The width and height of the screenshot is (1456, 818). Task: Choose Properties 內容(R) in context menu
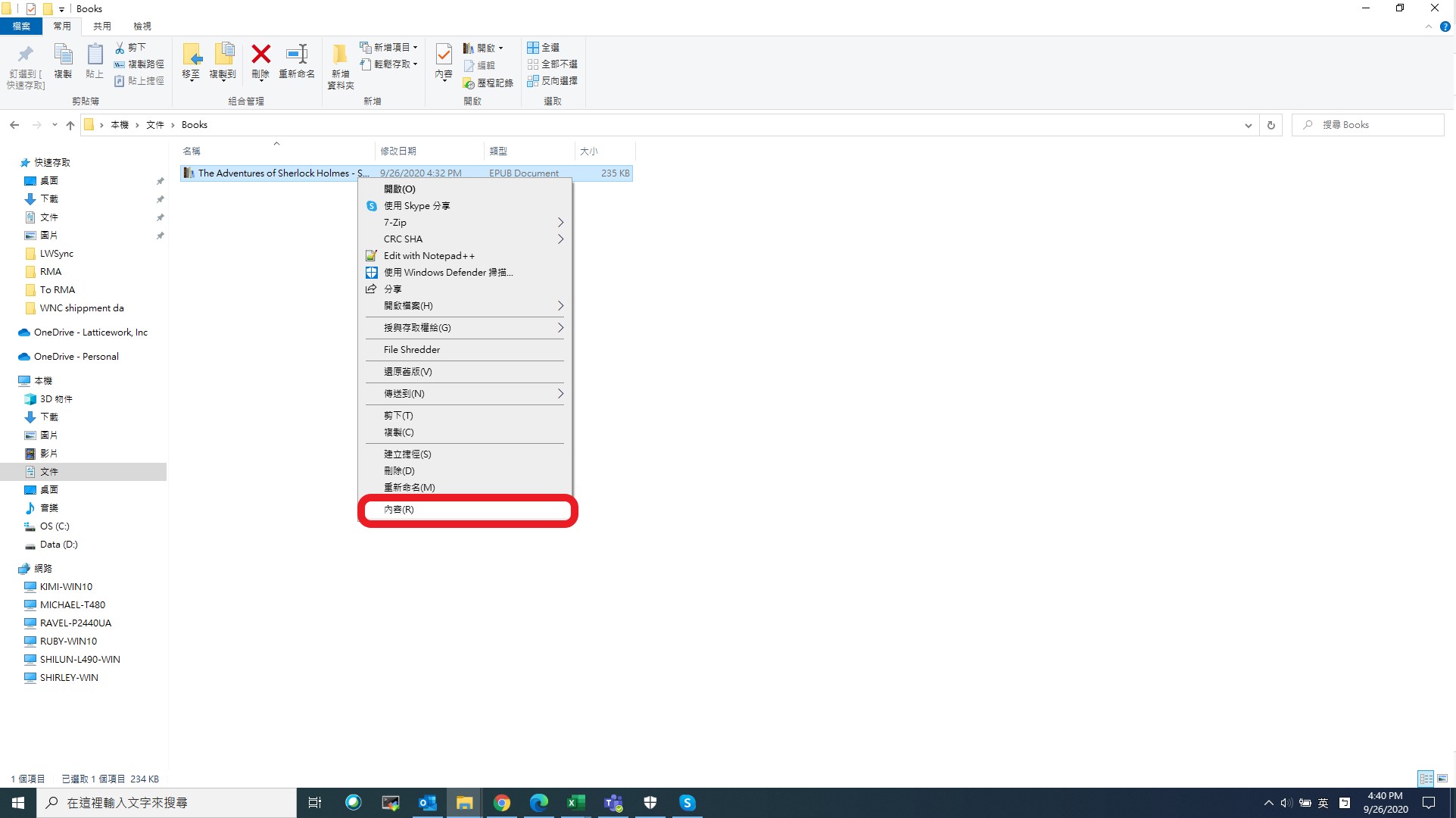[x=465, y=509]
